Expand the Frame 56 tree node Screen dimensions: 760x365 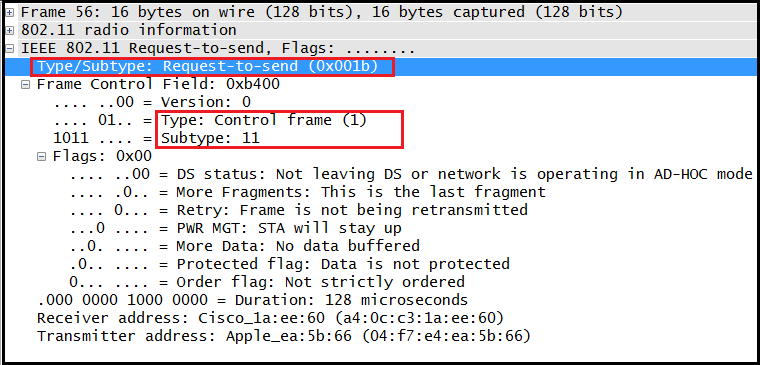coord(10,13)
